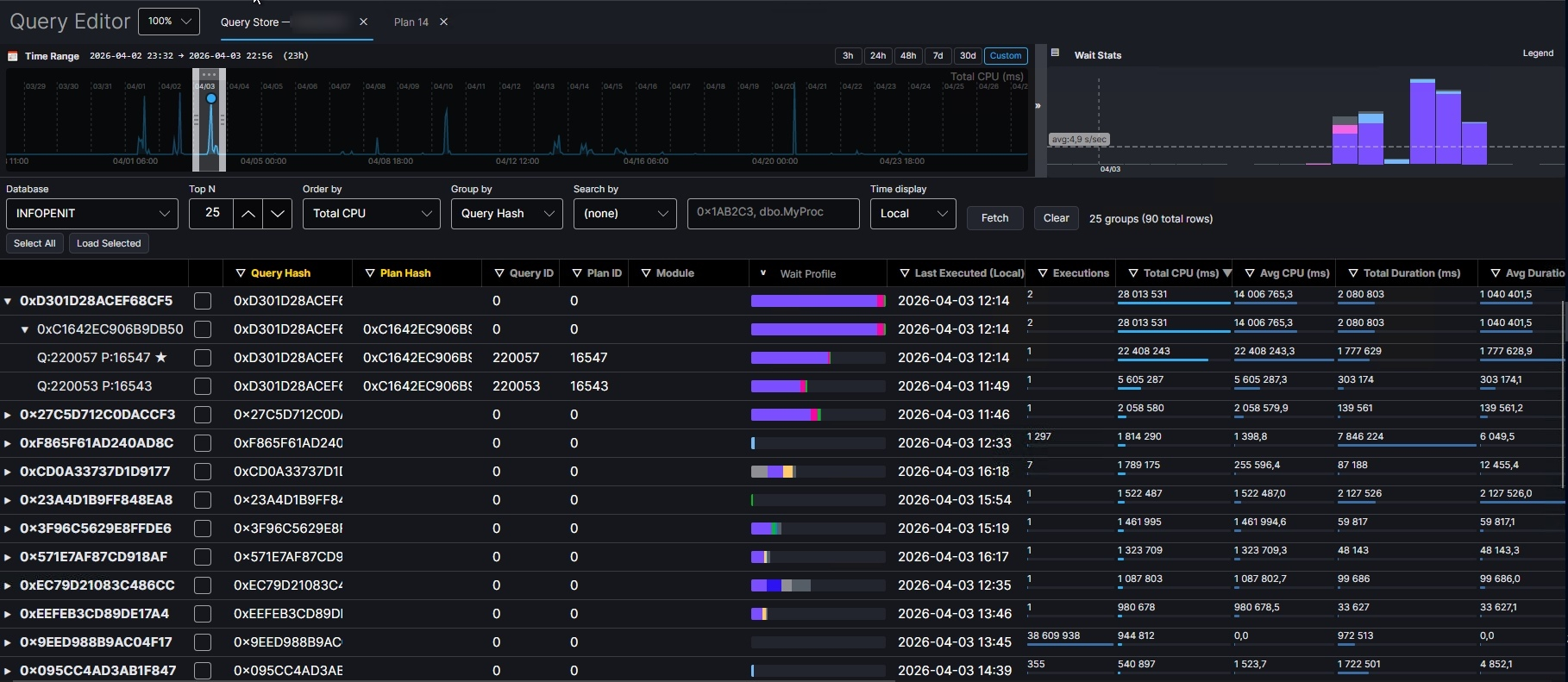Click the Clear button
This screenshot has height=682, width=1568.
click(1057, 218)
